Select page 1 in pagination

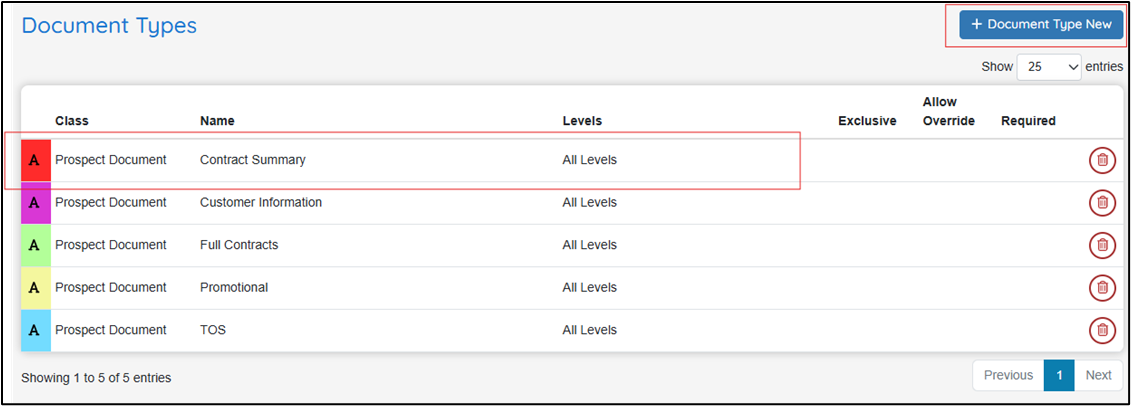pyautogui.click(x=1059, y=375)
